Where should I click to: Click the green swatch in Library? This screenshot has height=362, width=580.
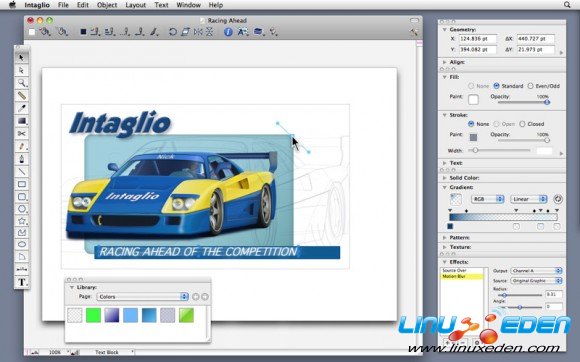93,315
